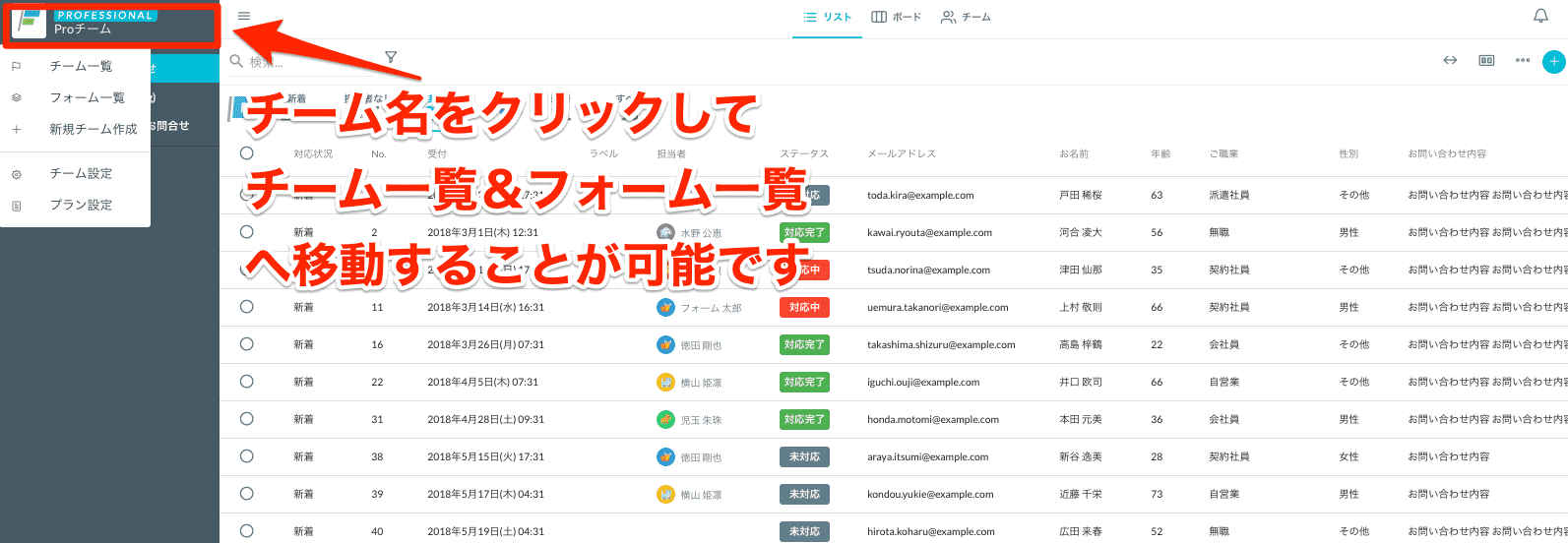Viewport: 1568px width, 543px height.
Task: Click the ご職業 column header
Action: click(x=1223, y=154)
